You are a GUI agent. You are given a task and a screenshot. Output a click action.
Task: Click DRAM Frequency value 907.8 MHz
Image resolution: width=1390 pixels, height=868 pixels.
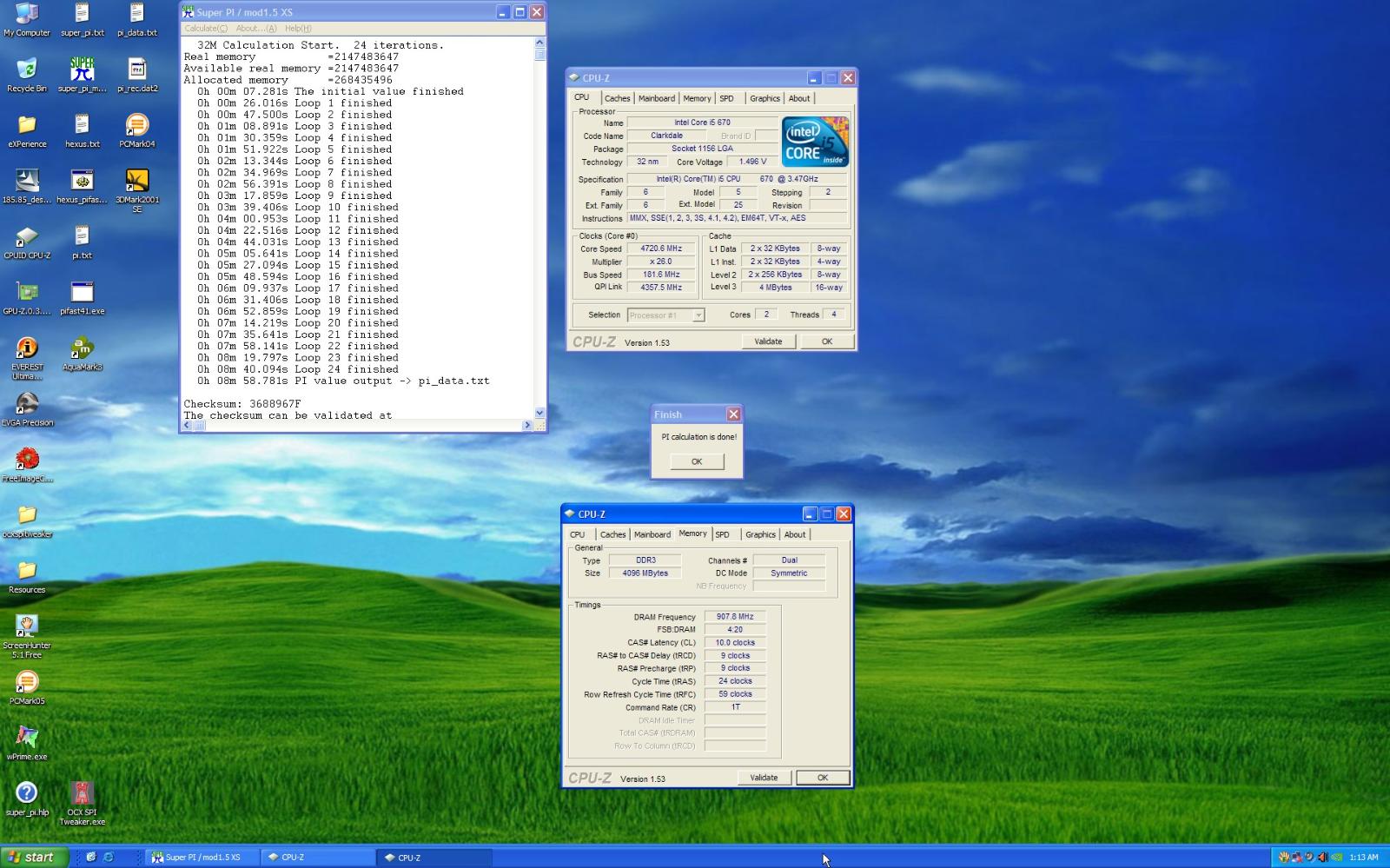tap(735, 617)
